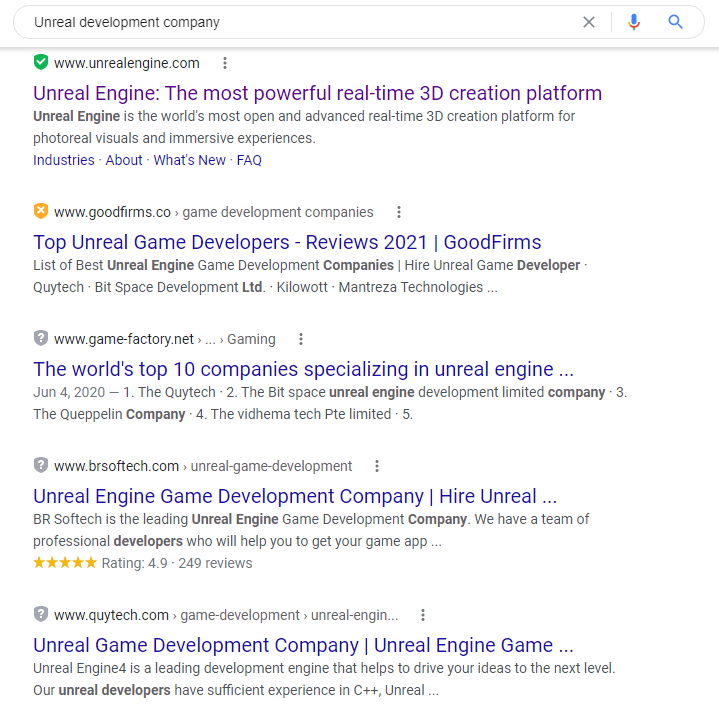
Task: Click the 'professional developers who will help' snippet line
Action: 237,541
